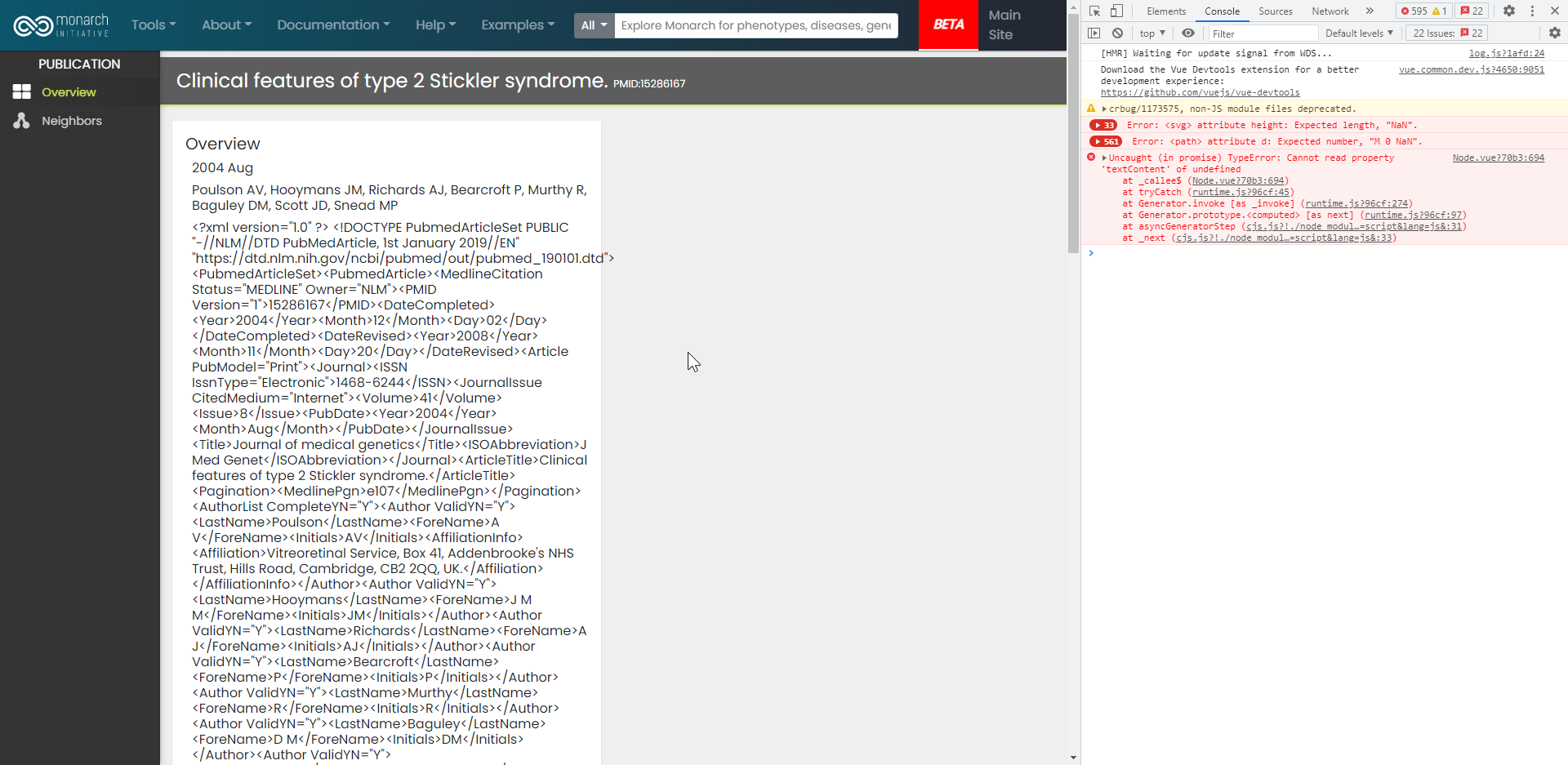Clear the console messages
The image size is (1568, 765).
[x=1117, y=33]
